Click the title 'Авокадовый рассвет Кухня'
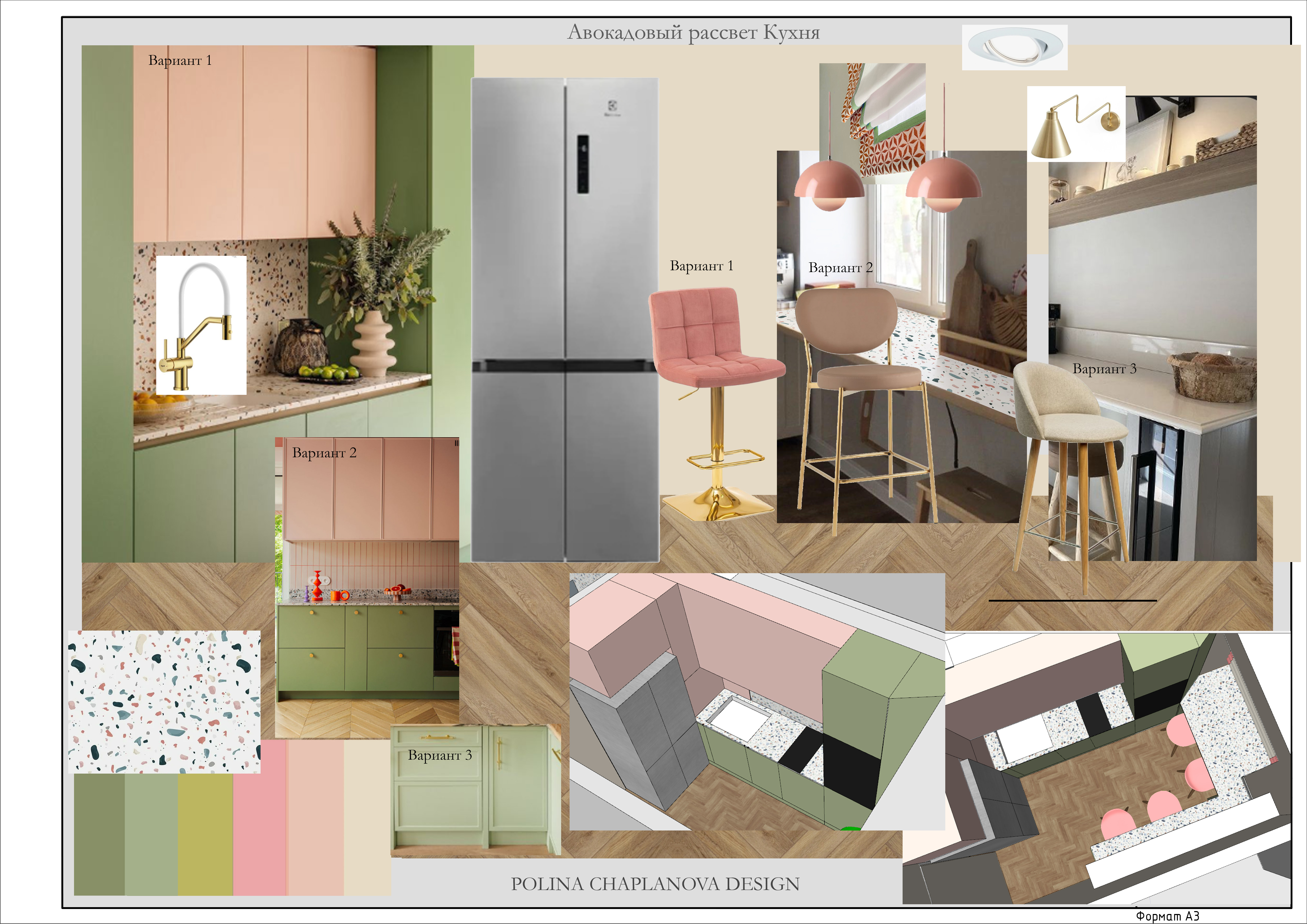 pos(693,32)
